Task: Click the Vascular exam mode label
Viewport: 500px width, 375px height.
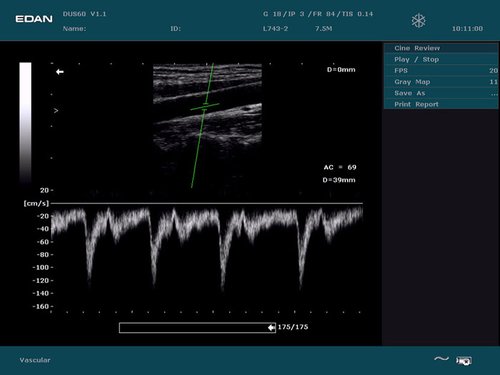Action: (x=35, y=360)
